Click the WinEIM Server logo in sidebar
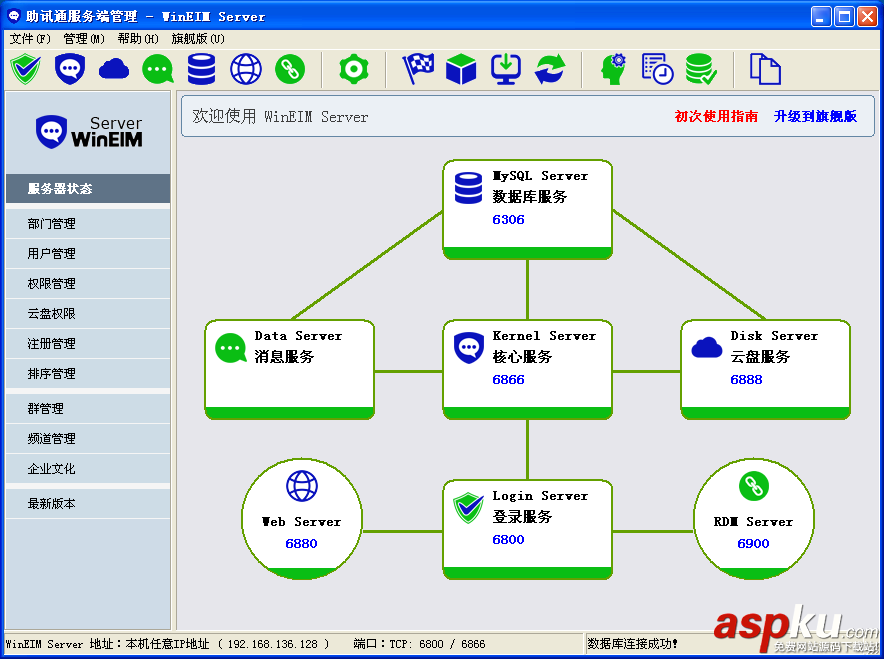The image size is (884, 659). pyautogui.click(x=89, y=132)
